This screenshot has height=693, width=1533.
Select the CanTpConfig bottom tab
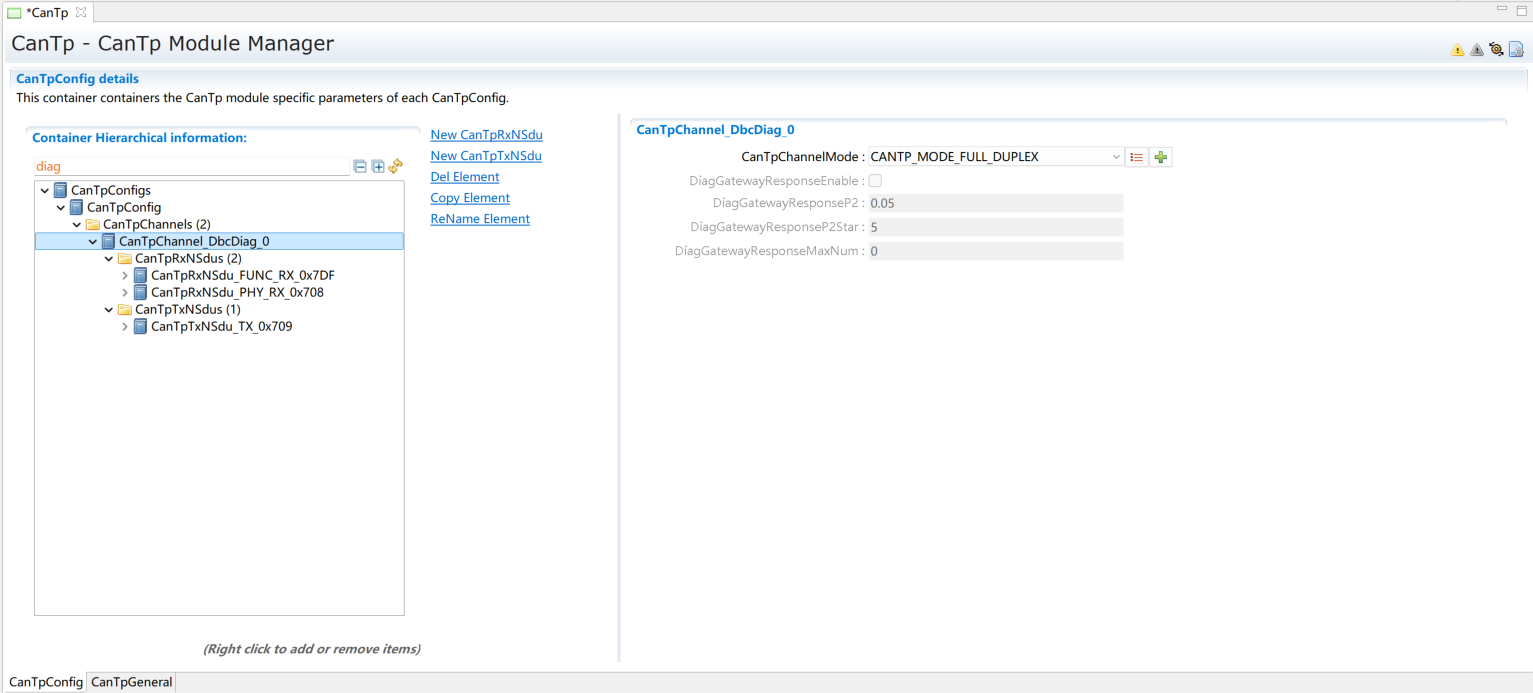pyautogui.click(x=45, y=682)
